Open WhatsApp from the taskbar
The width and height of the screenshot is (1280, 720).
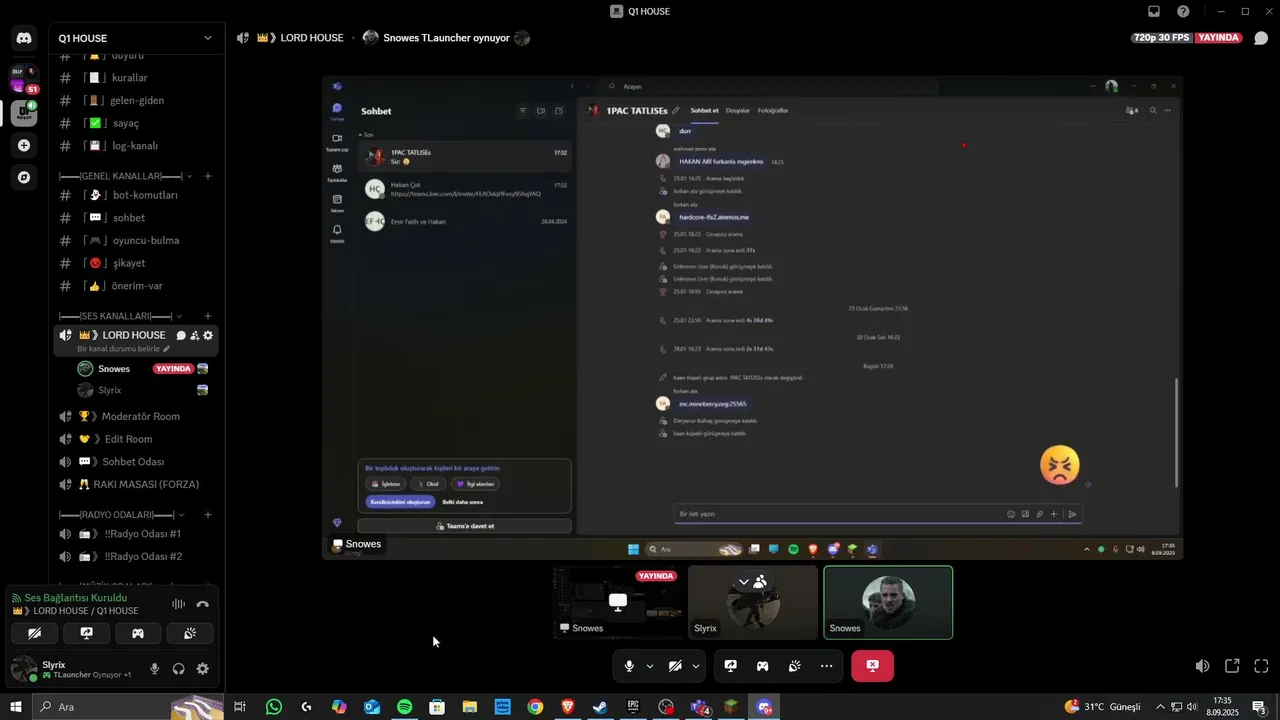(x=274, y=707)
